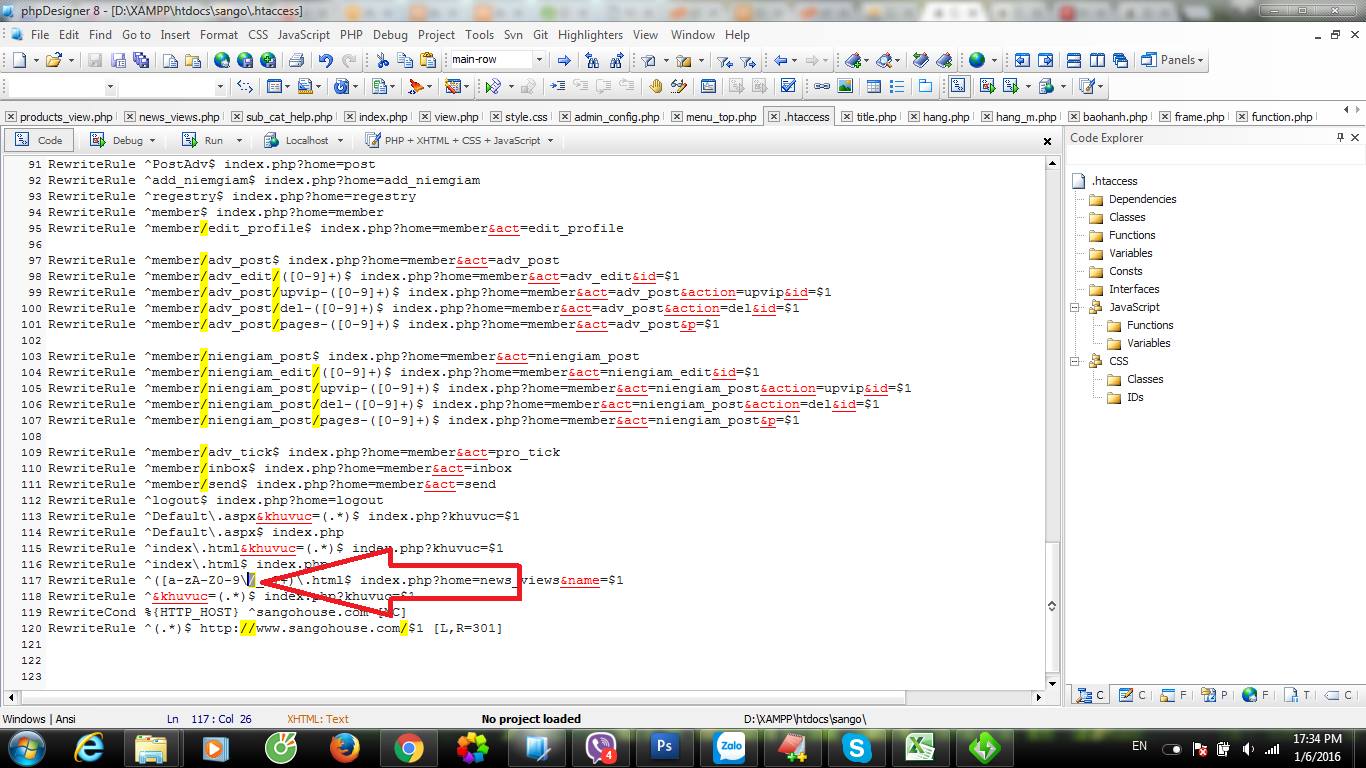Open the Panels dropdown
Image resolution: width=1366 pixels, height=768 pixels.
click(x=1174, y=60)
